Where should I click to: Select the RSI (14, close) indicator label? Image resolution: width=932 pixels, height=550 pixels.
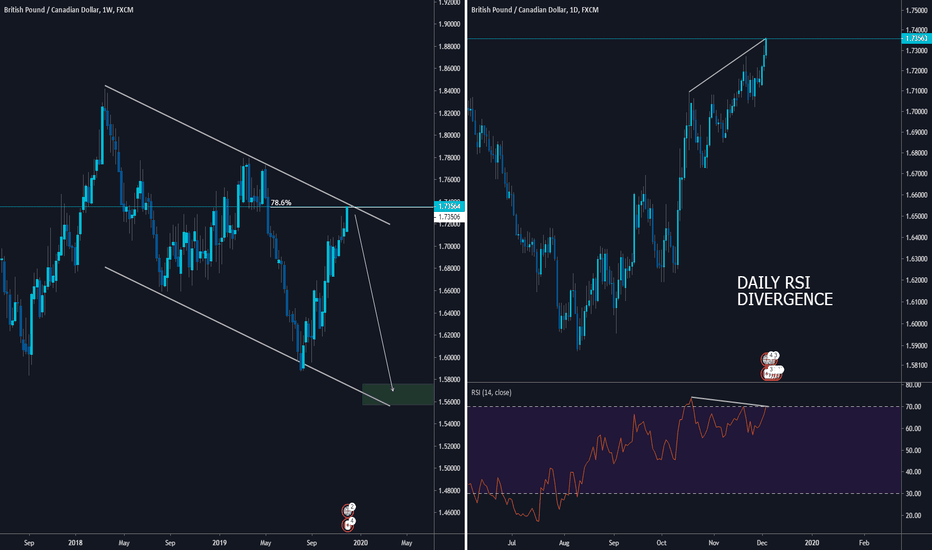tap(492, 392)
